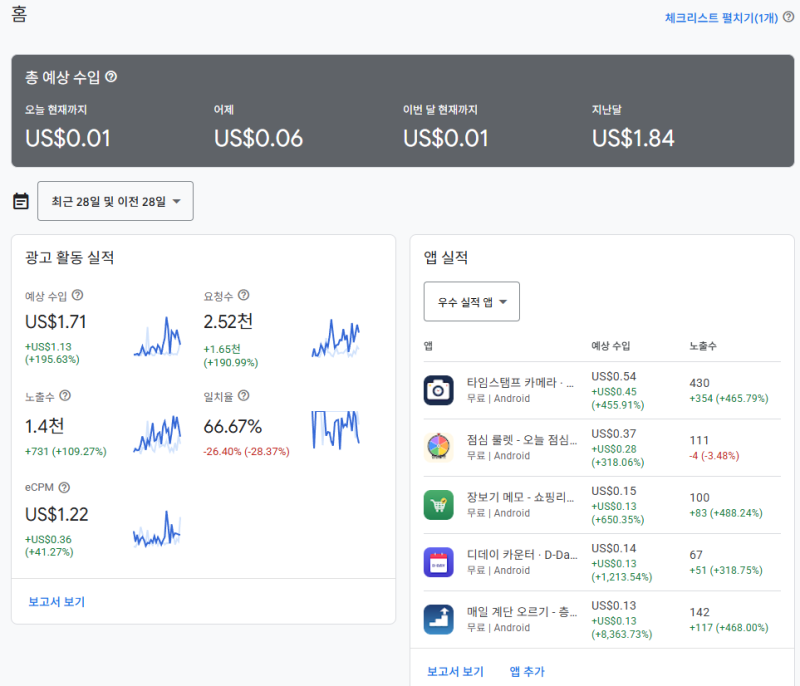Click 보고서 보기 in 광고 활동 실적 card

(57, 602)
